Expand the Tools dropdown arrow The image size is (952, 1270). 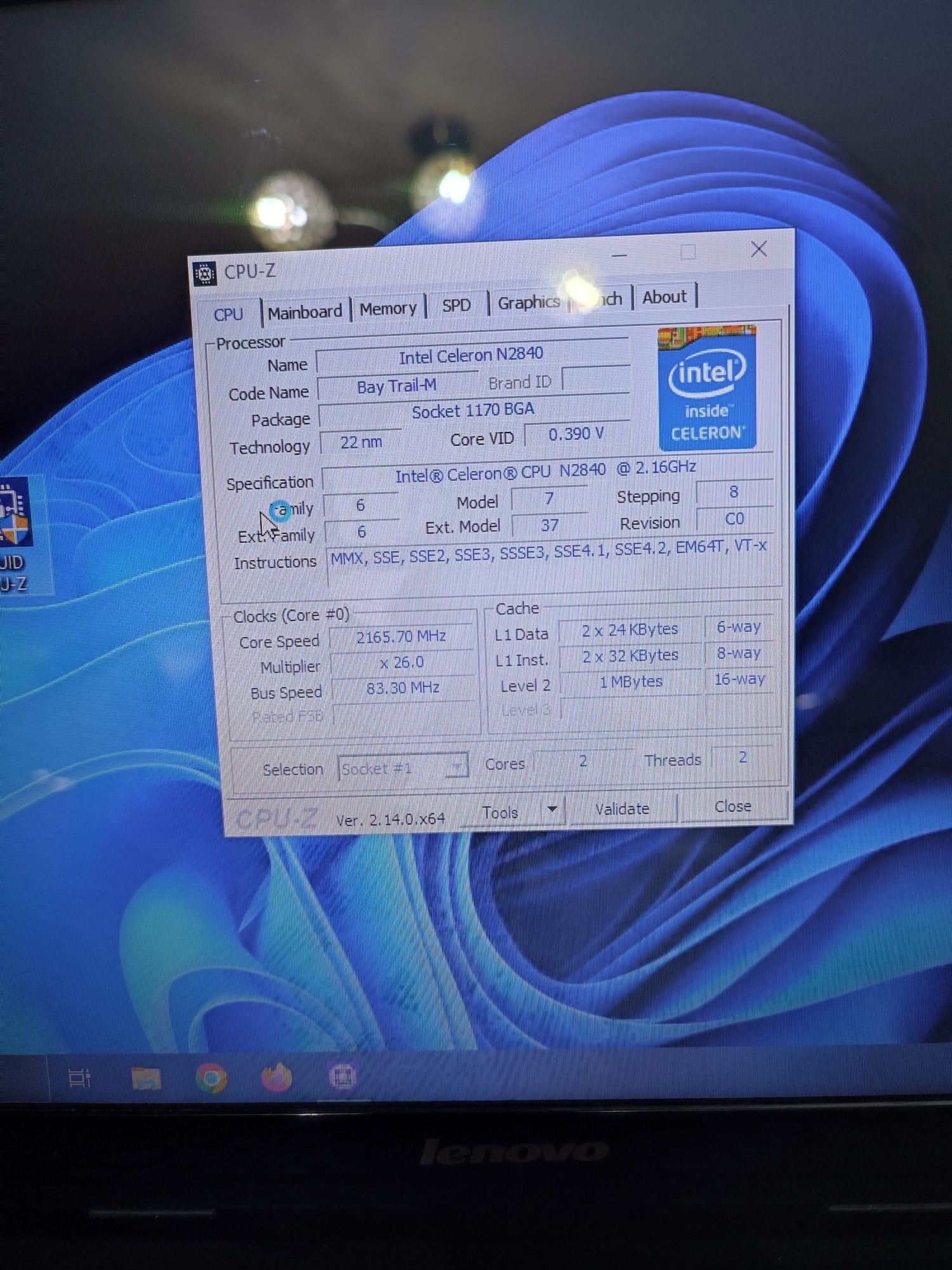click(x=552, y=809)
